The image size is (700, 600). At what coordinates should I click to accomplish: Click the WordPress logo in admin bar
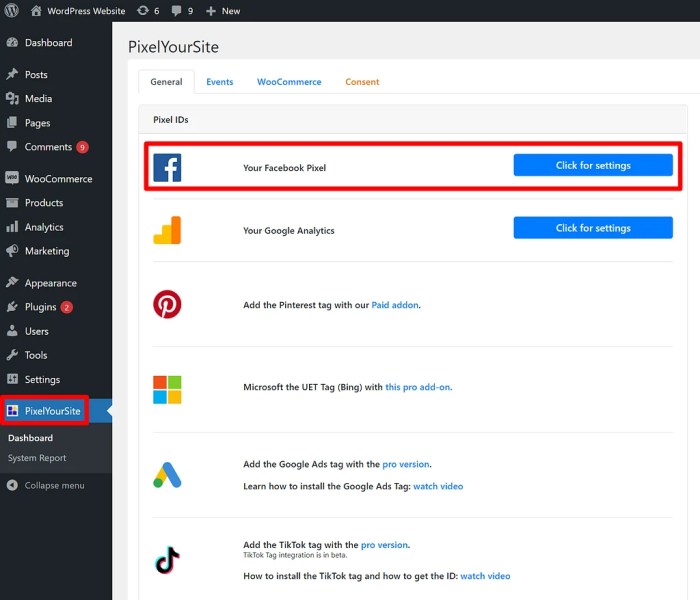point(12,11)
